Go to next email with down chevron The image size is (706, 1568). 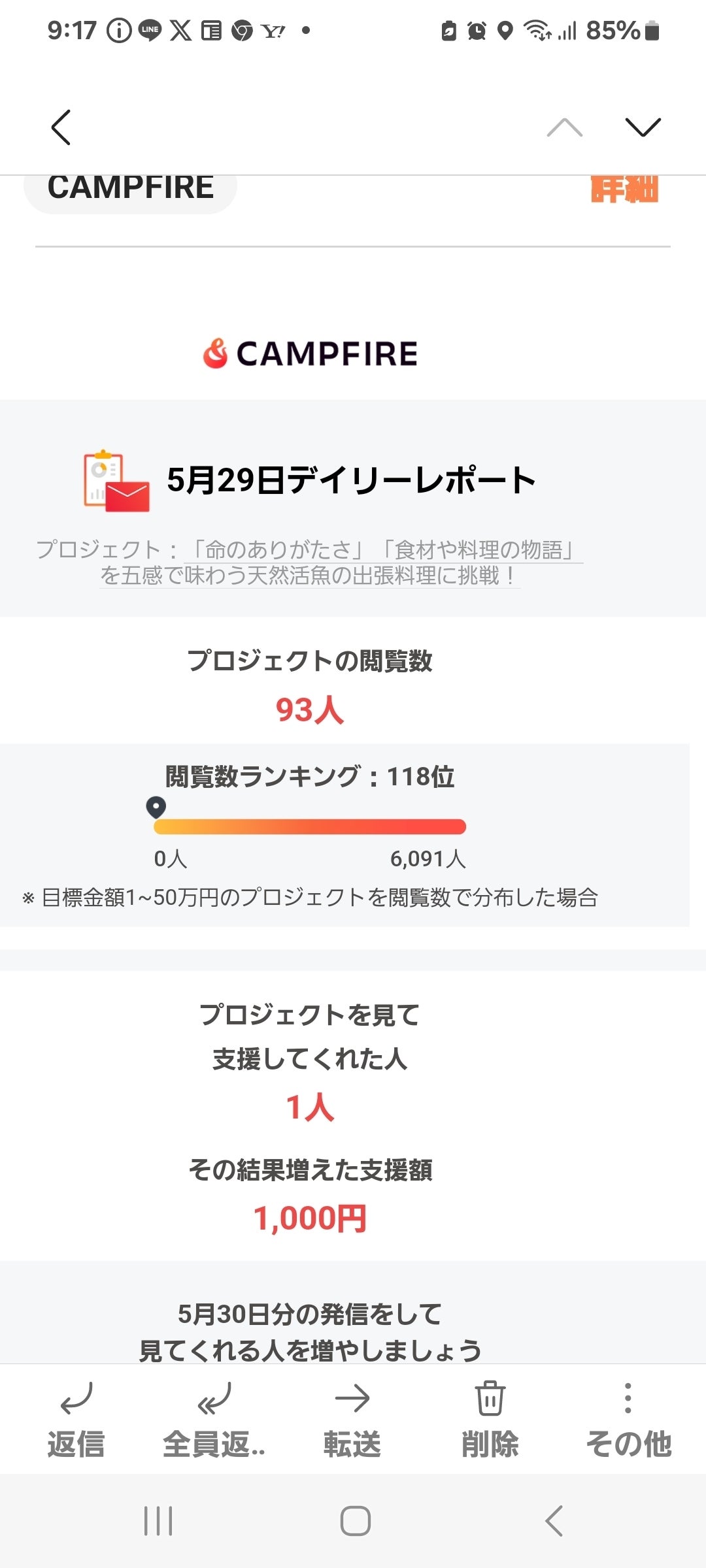(x=643, y=127)
